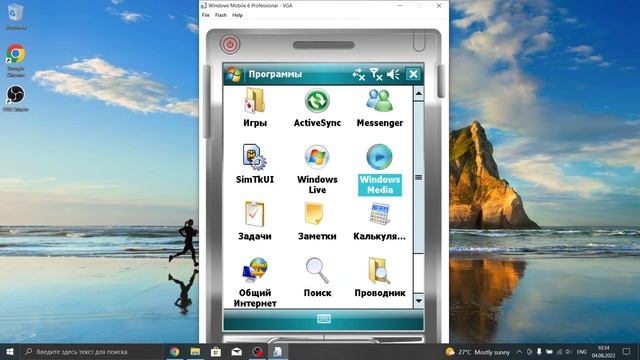Open the notification center icon
The image size is (640, 360).
[x=627, y=352]
